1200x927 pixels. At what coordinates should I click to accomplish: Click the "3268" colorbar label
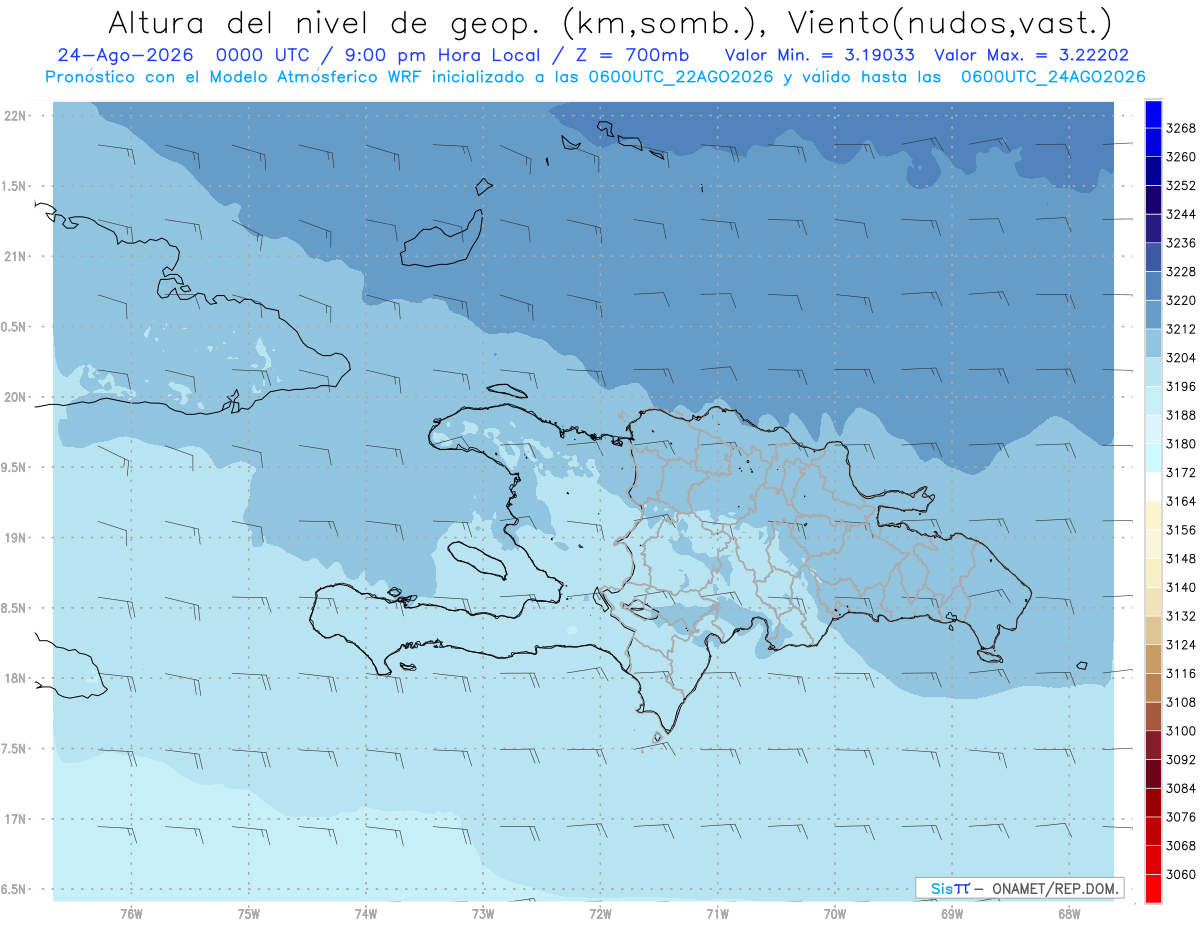(x=1181, y=128)
